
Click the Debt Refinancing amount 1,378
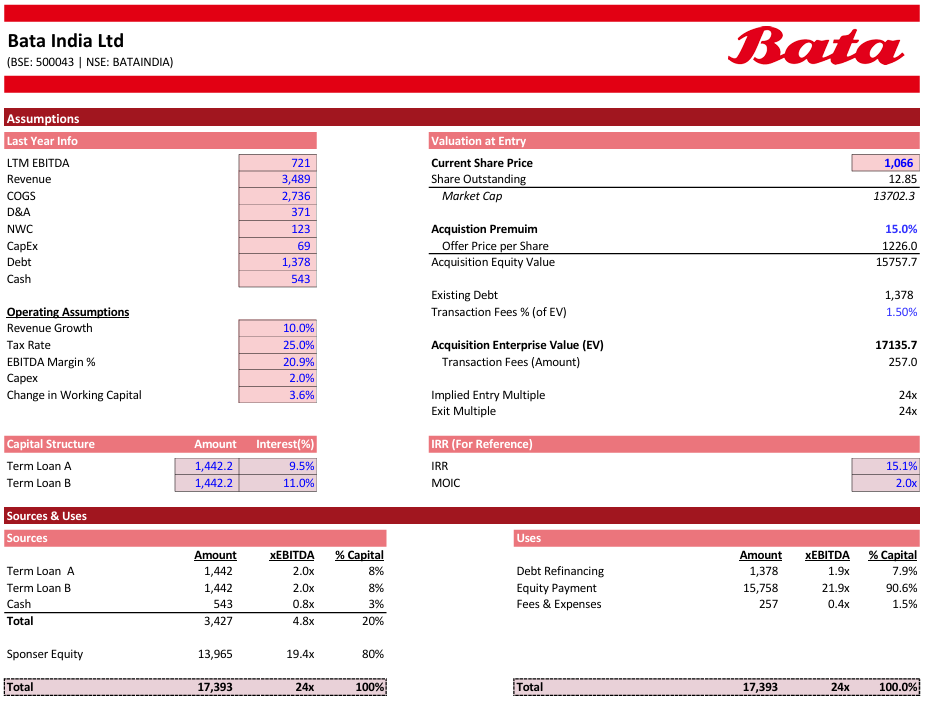point(764,571)
